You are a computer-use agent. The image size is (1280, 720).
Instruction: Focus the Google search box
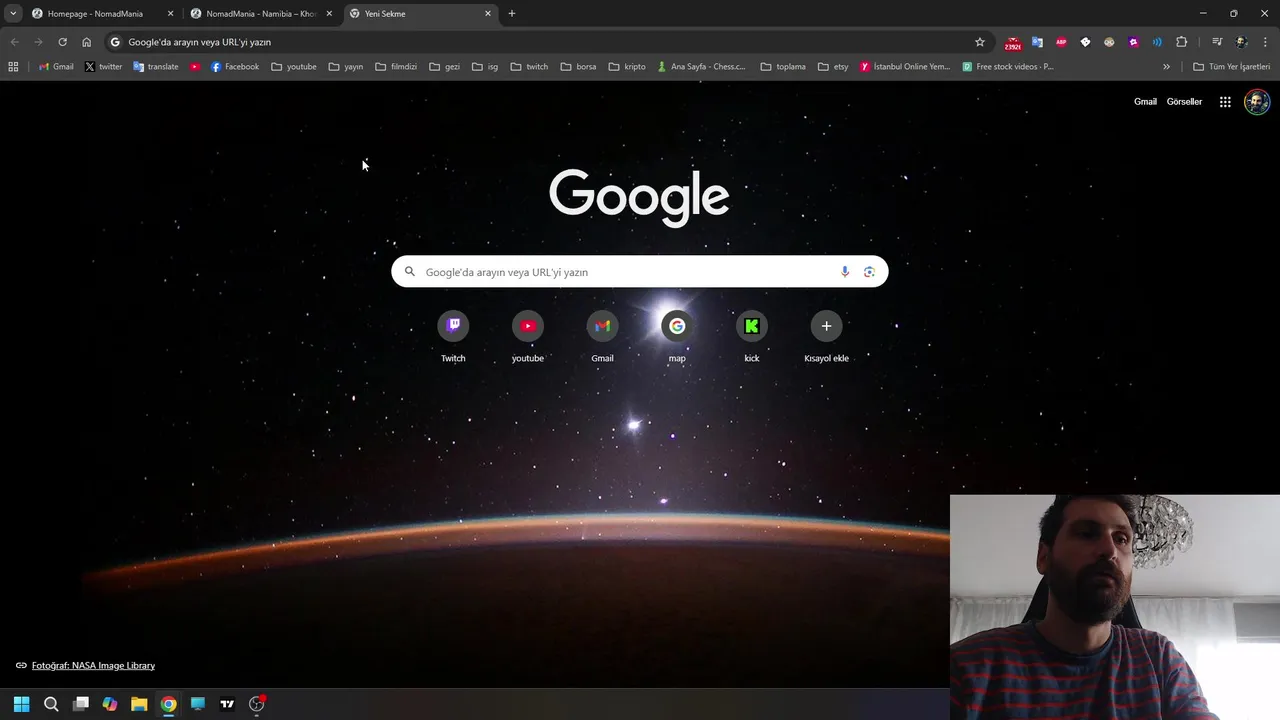[639, 272]
